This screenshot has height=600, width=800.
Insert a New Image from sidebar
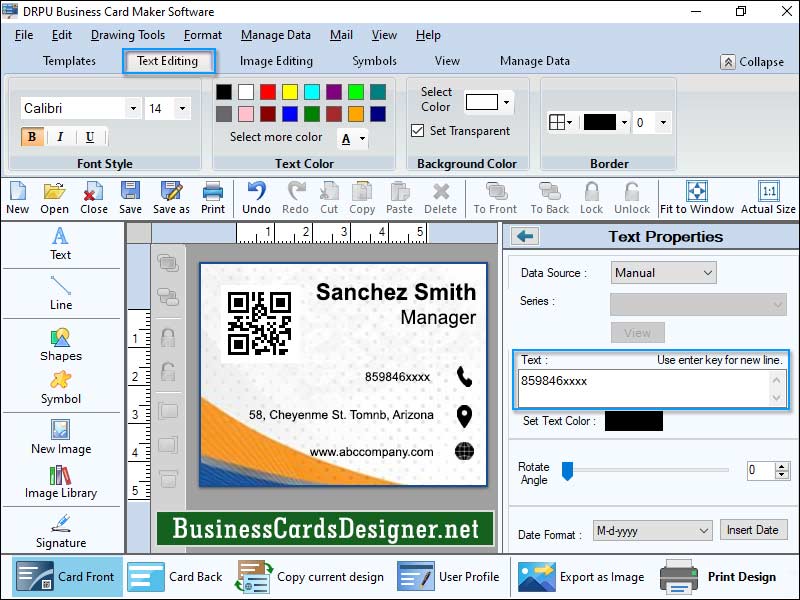[61, 437]
